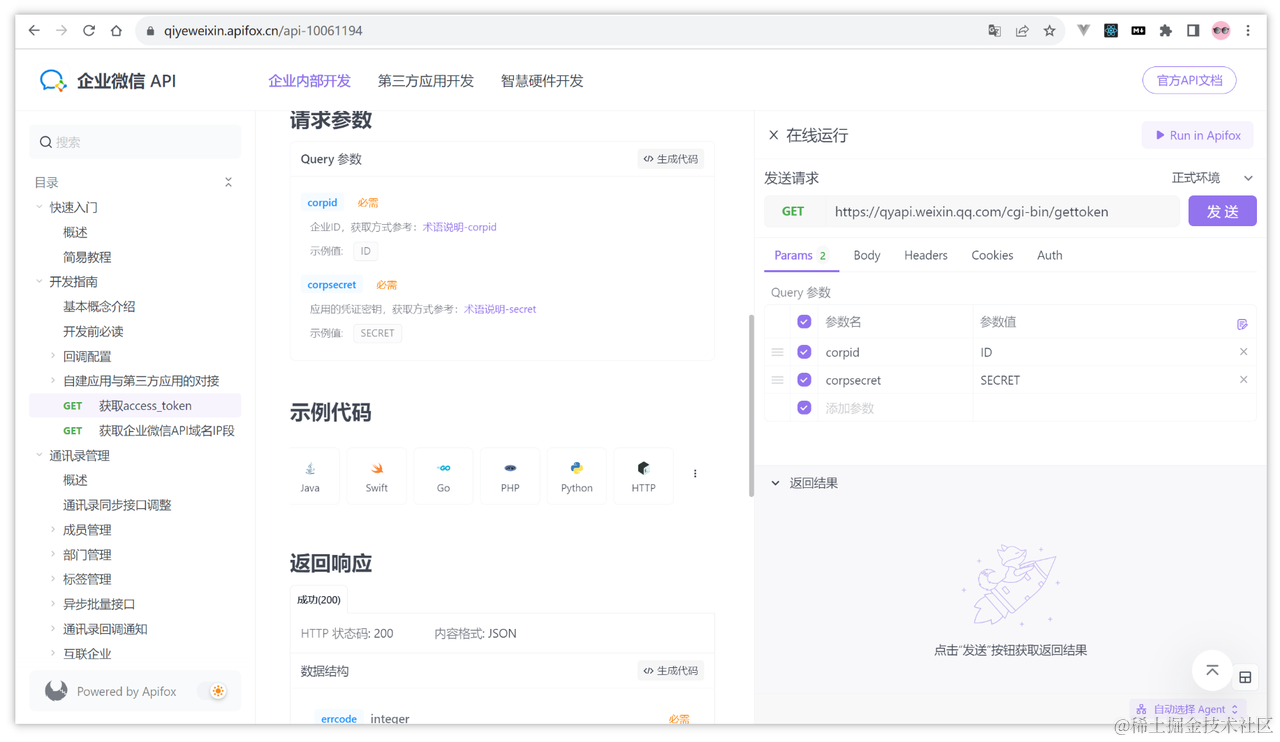Open the browser extensions puzzle icon
The height and width of the screenshot is (742, 1280).
pyautogui.click(x=1165, y=31)
